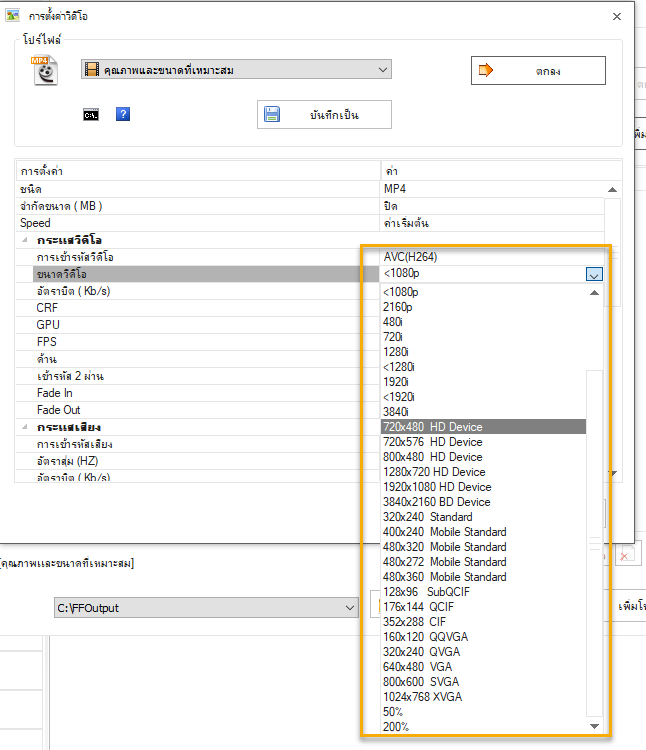Open the command line options icon

pos(91,115)
